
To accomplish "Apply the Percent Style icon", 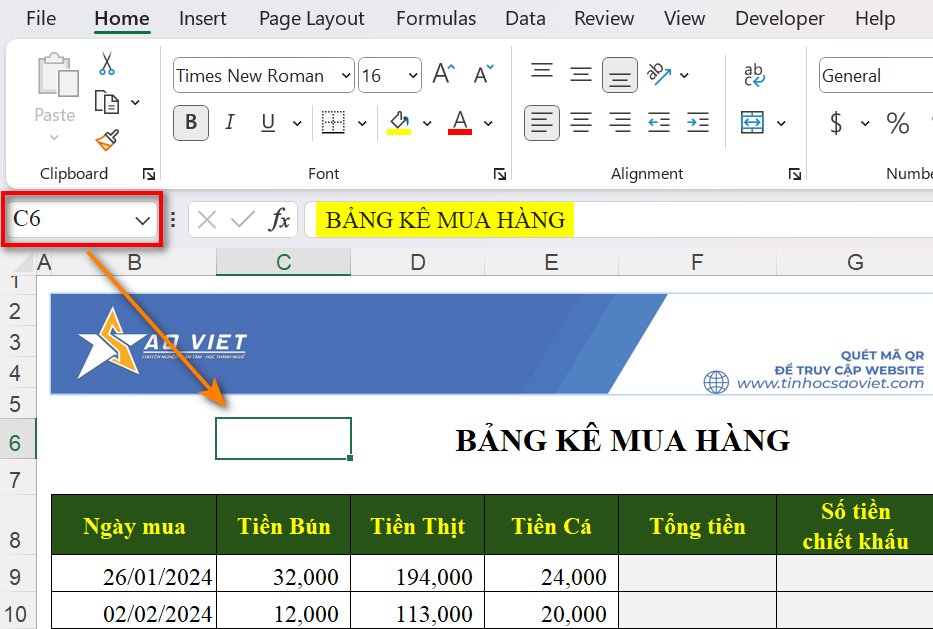I will (x=897, y=122).
